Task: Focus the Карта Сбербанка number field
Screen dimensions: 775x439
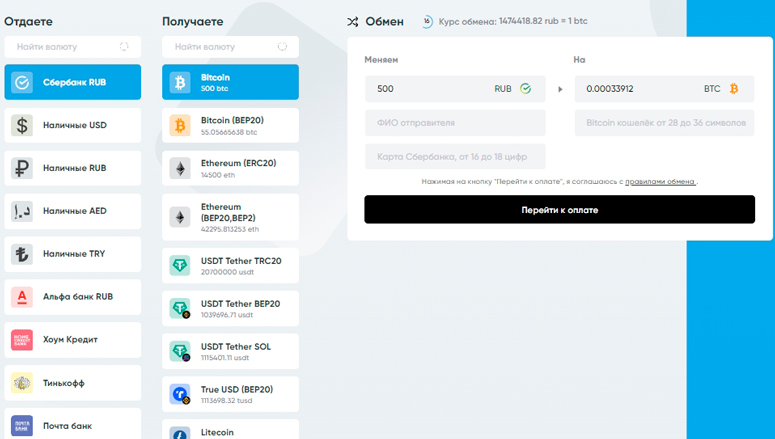Action: (455, 157)
